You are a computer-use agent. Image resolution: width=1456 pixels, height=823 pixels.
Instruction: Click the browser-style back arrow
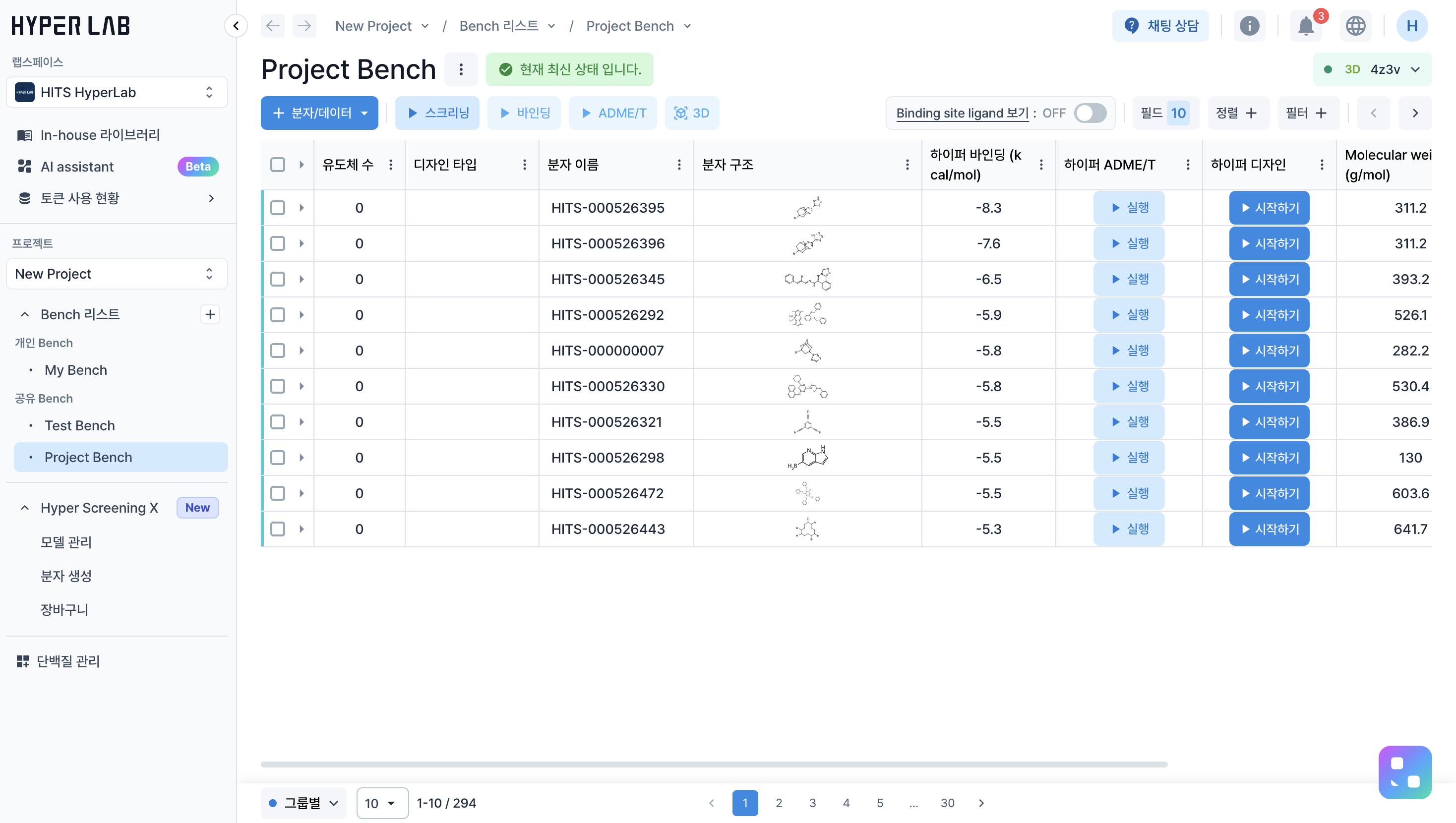(x=272, y=26)
